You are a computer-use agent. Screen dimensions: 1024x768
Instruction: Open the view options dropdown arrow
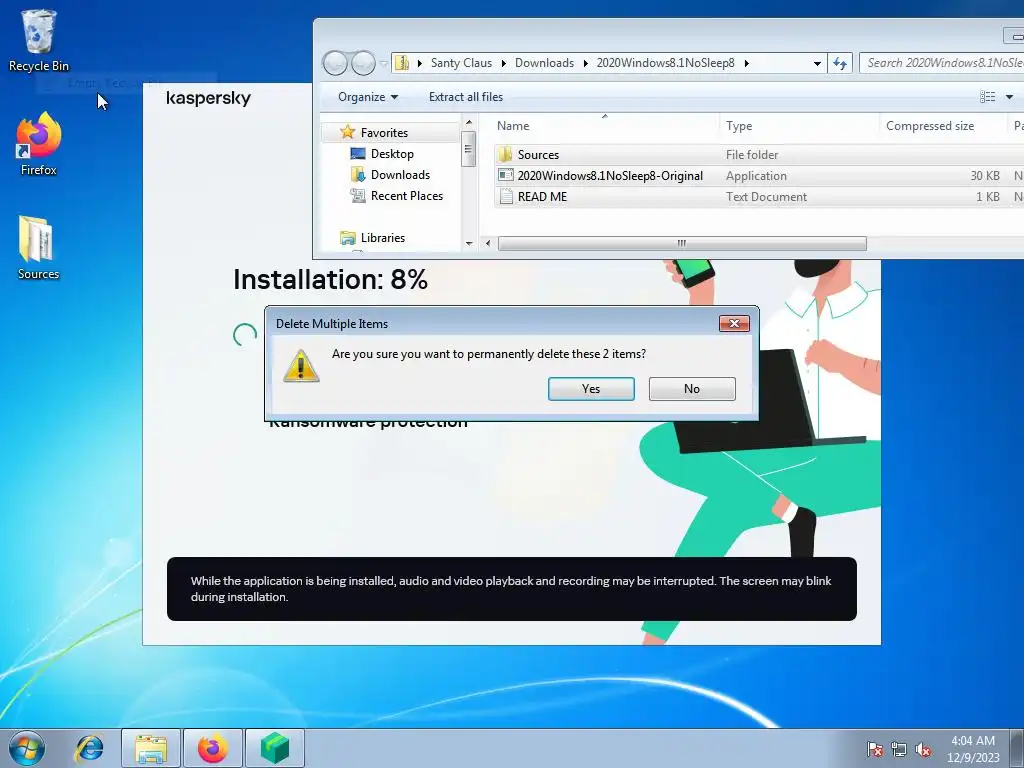pyautogui.click(x=1009, y=97)
